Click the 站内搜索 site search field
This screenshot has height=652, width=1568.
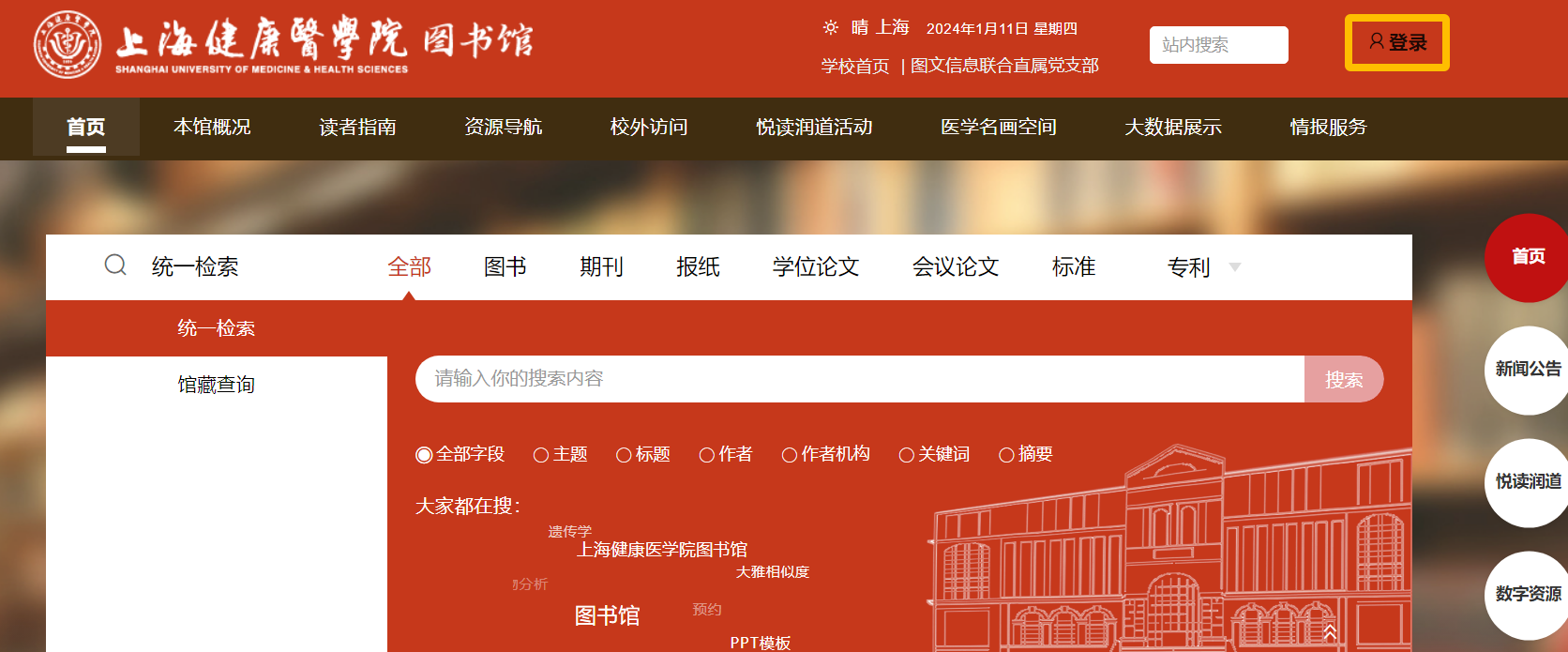coord(1218,45)
